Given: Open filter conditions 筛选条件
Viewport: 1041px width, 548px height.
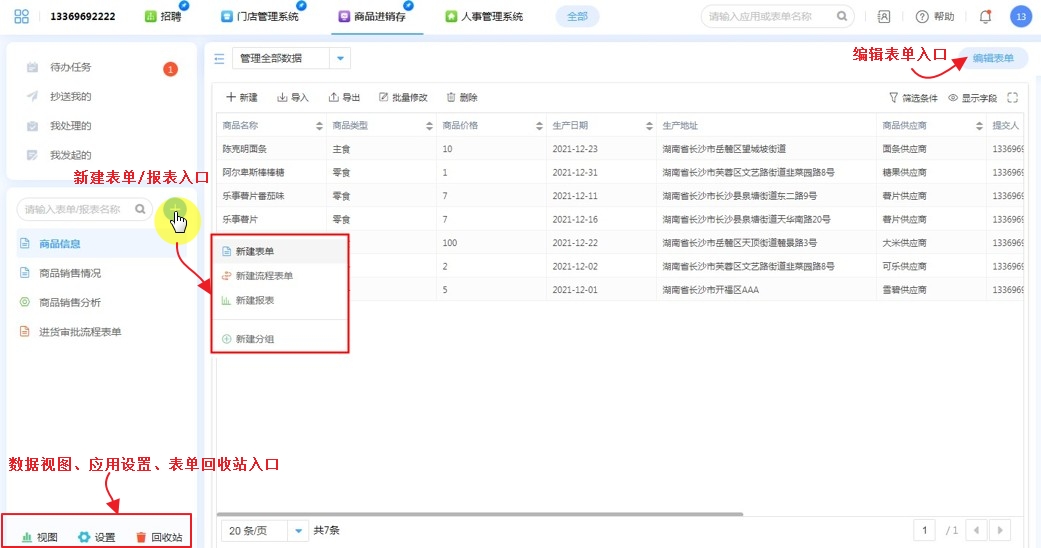Looking at the screenshot, I should pos(913,98).
